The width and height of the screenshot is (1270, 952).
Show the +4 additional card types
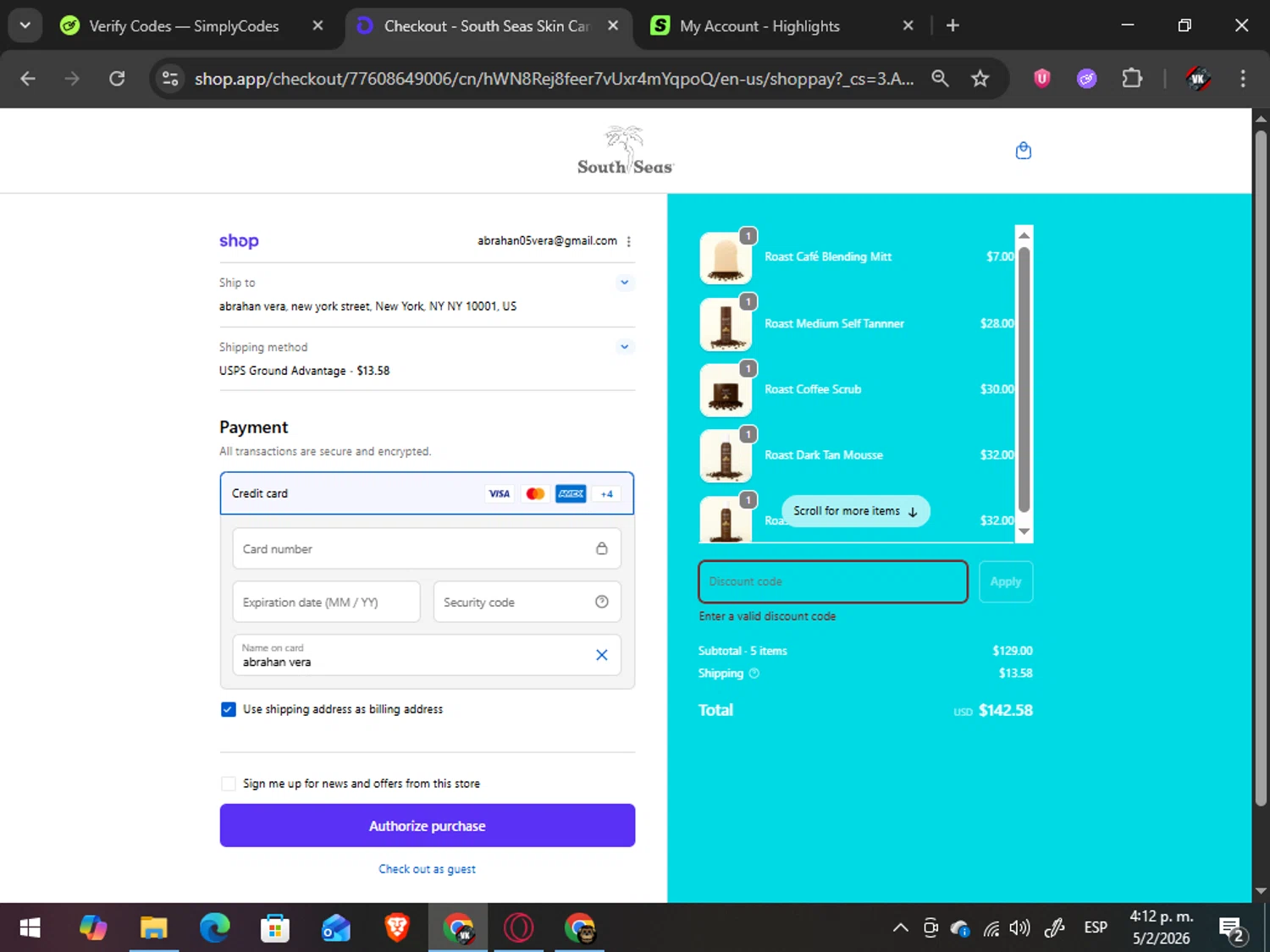[606, 493]
